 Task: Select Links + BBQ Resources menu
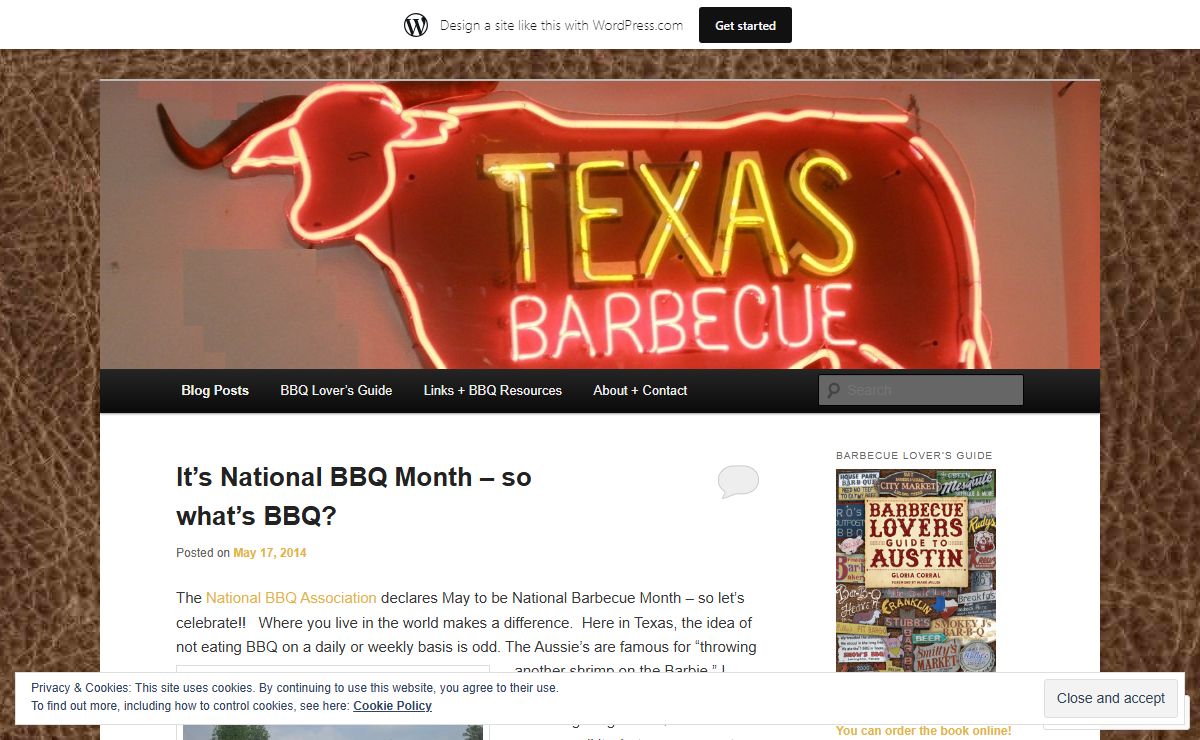[x=492, y=390]
